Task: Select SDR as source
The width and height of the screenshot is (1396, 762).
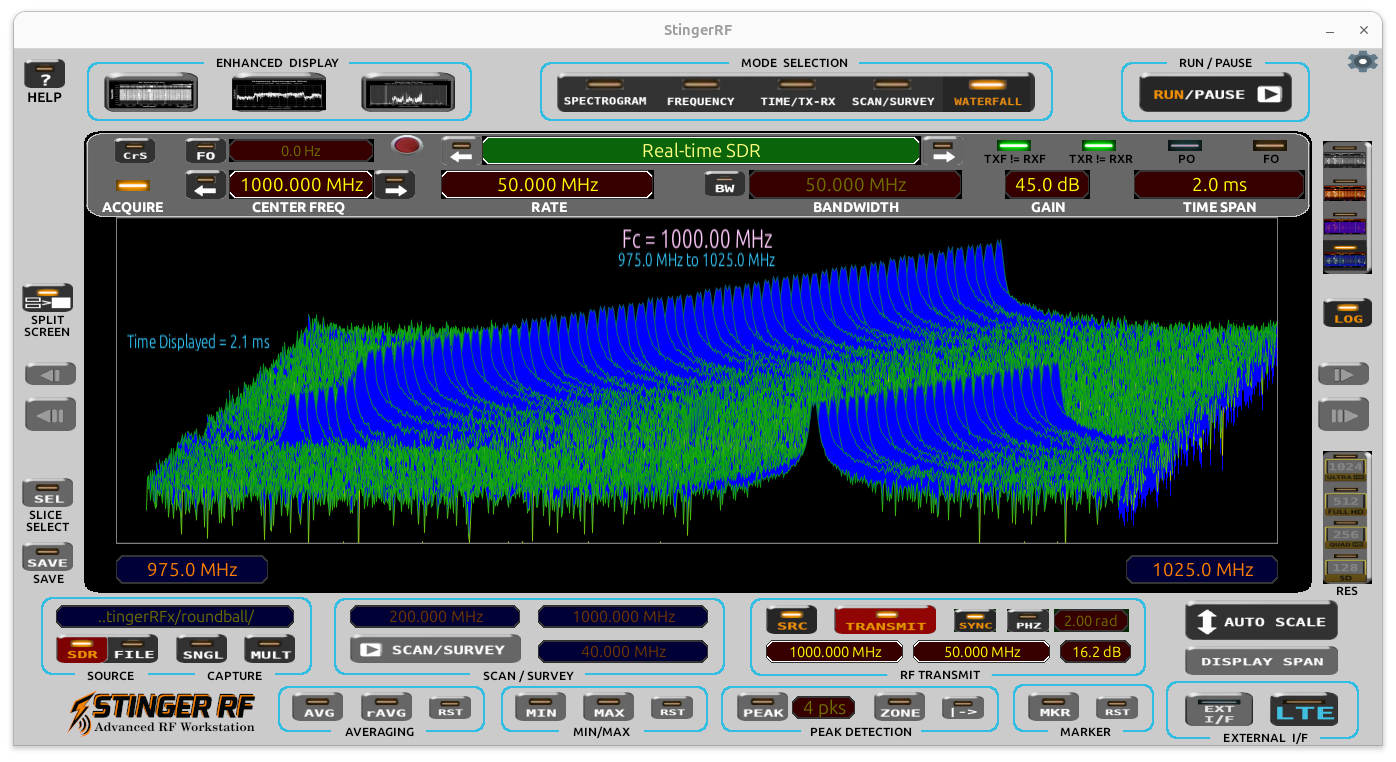Action: pyautogui.click(x=82, y=649)
